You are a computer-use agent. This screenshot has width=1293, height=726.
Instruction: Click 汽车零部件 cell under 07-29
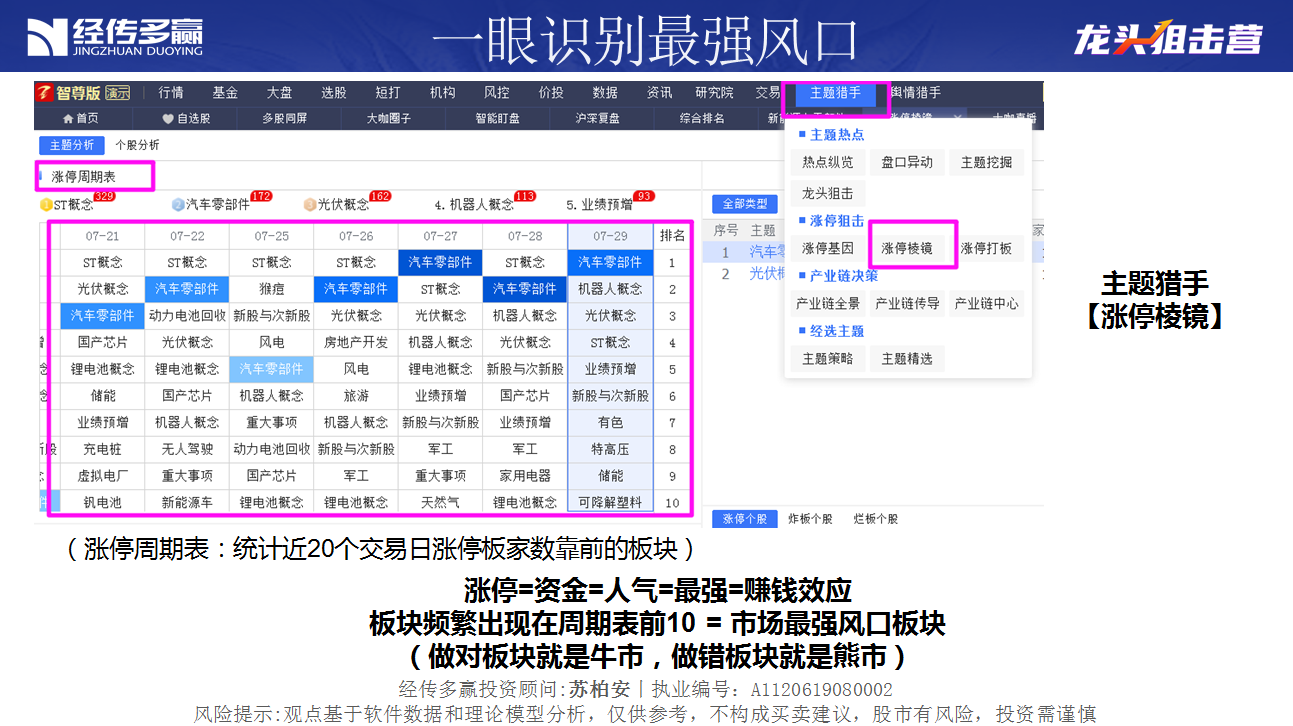tap(610, 262)
